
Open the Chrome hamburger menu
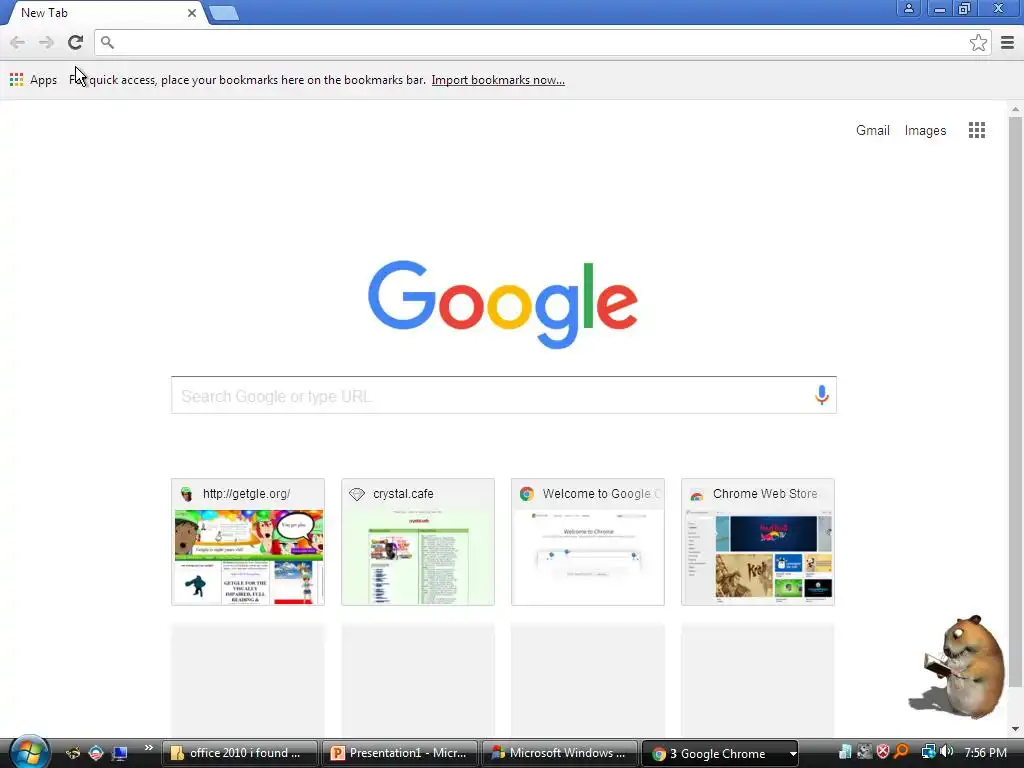tap(1007, 42)
